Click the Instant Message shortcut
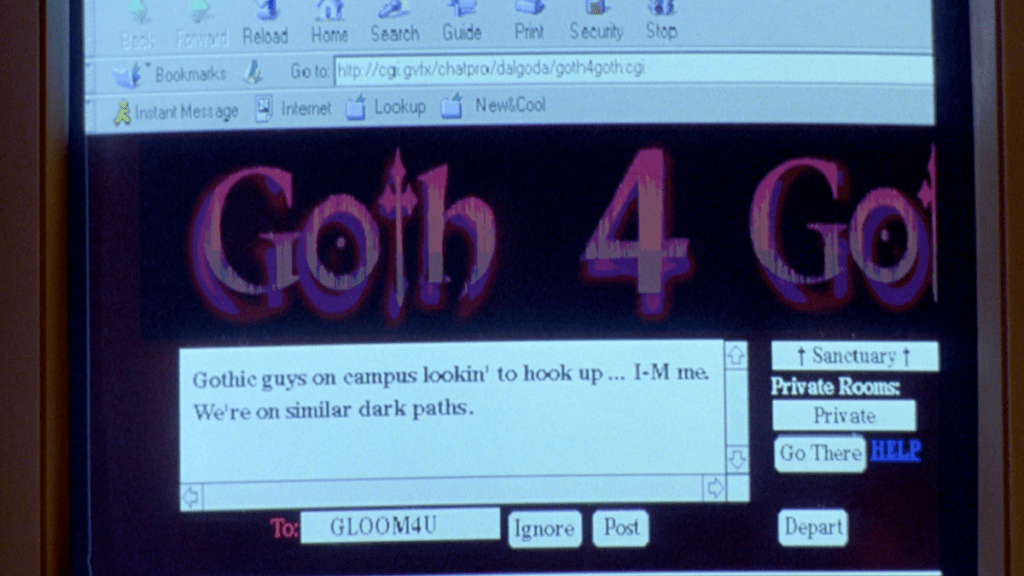Screen dimensions: 1024x576 tap(176, 112)
